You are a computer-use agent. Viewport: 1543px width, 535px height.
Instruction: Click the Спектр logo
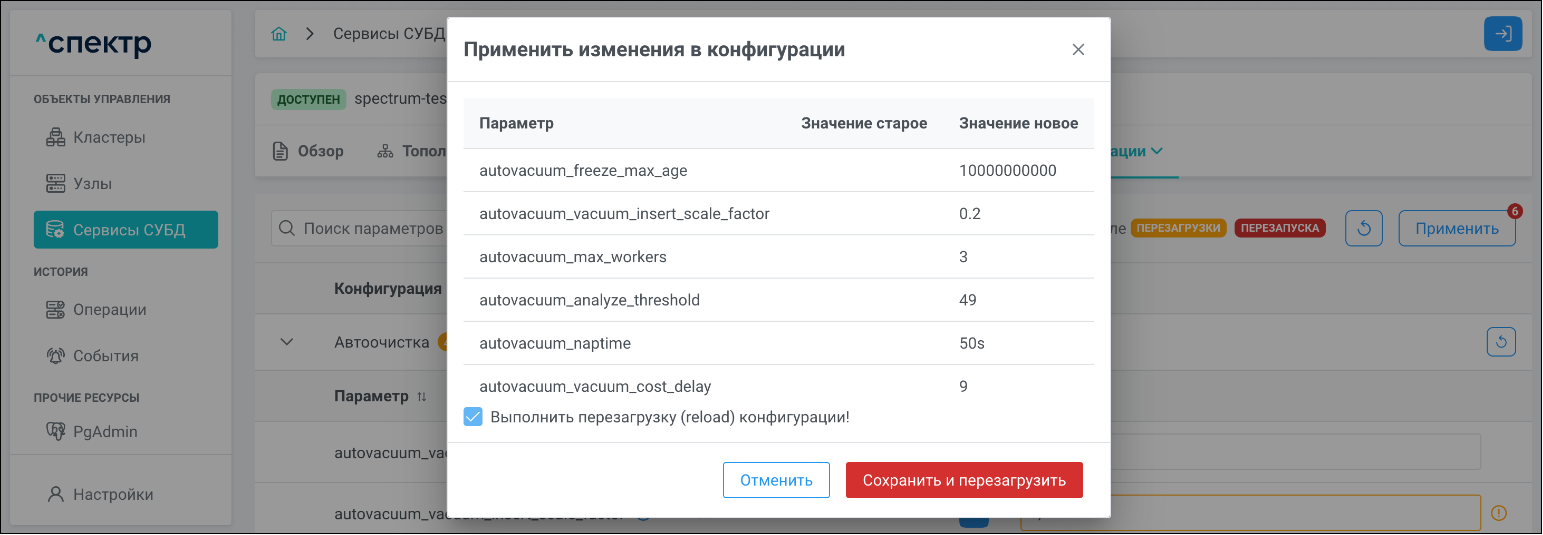[x=93, y=43]
